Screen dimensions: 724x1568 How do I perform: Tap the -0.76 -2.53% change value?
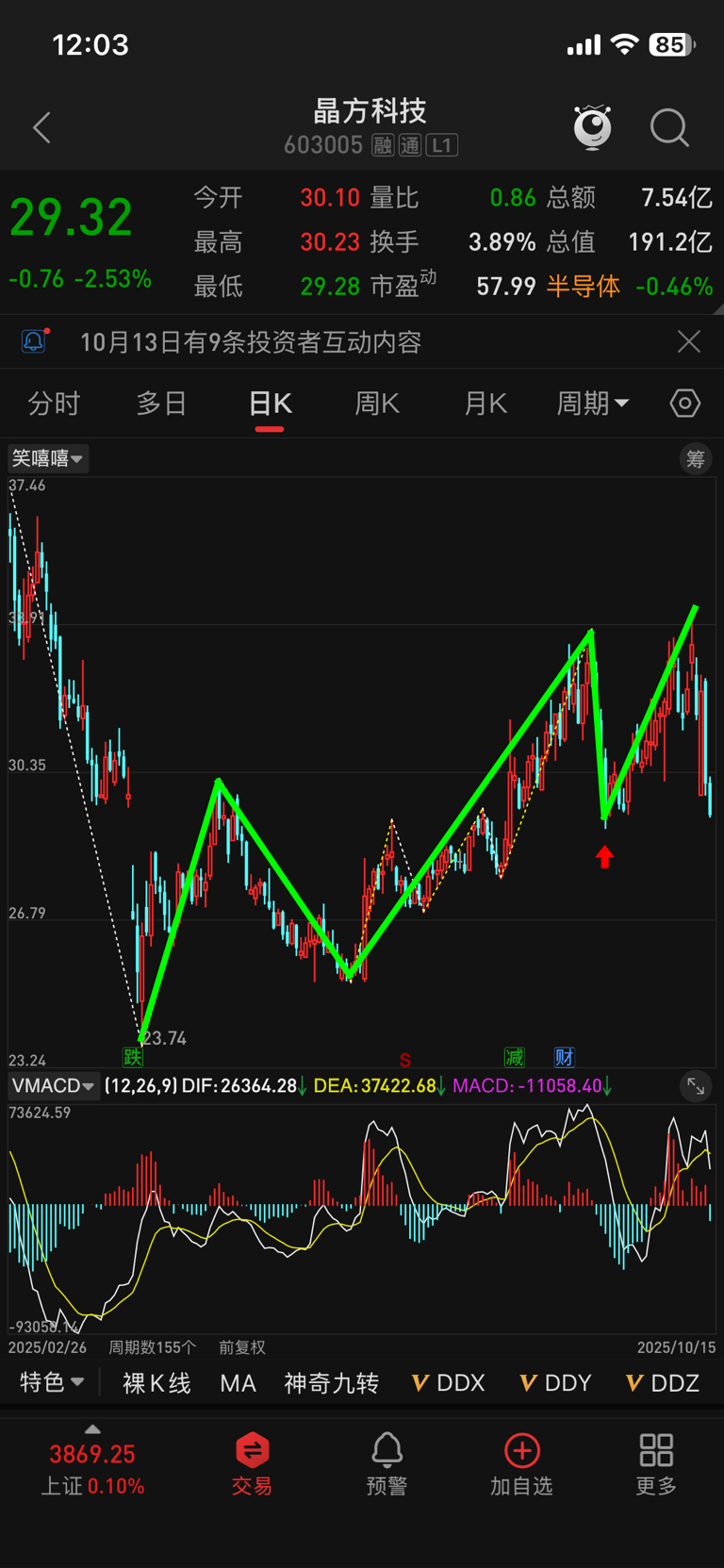80,279
